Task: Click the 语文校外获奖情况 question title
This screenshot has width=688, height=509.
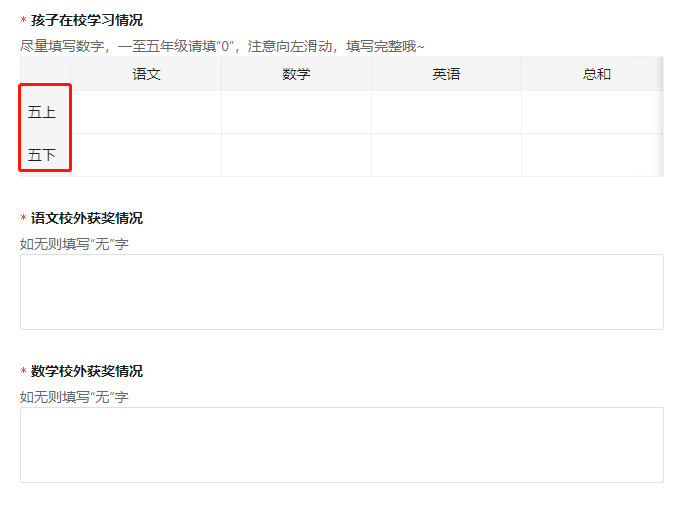Action: 86,218
